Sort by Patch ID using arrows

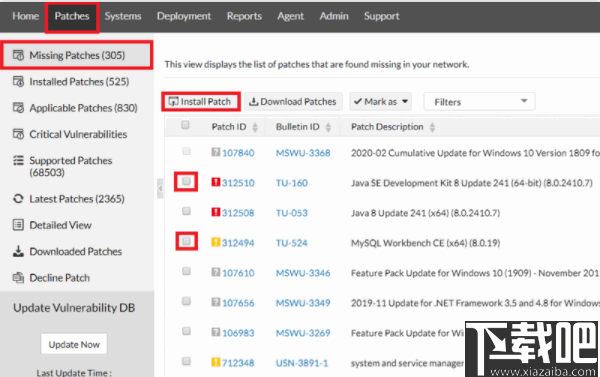(255, 127)
